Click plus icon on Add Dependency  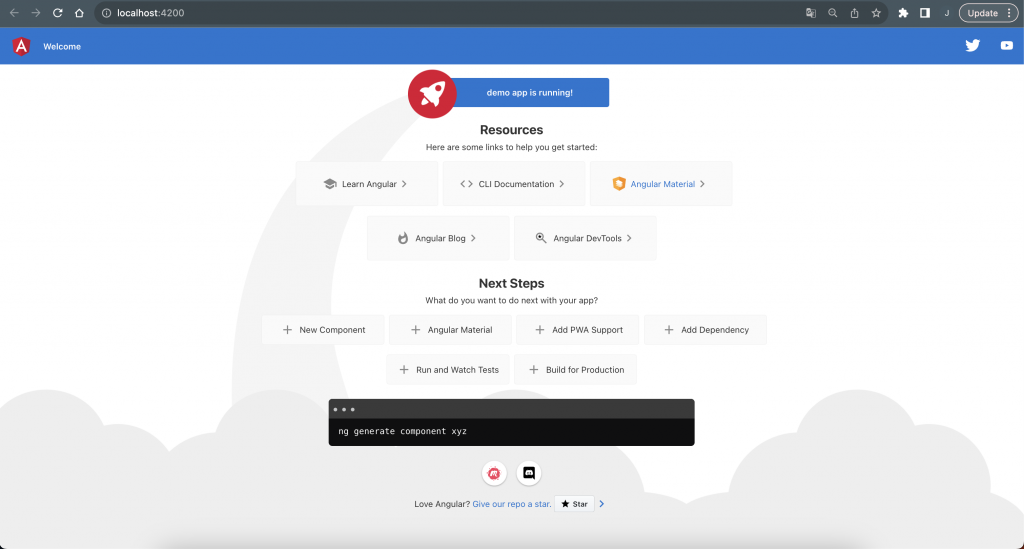(669, 330)
